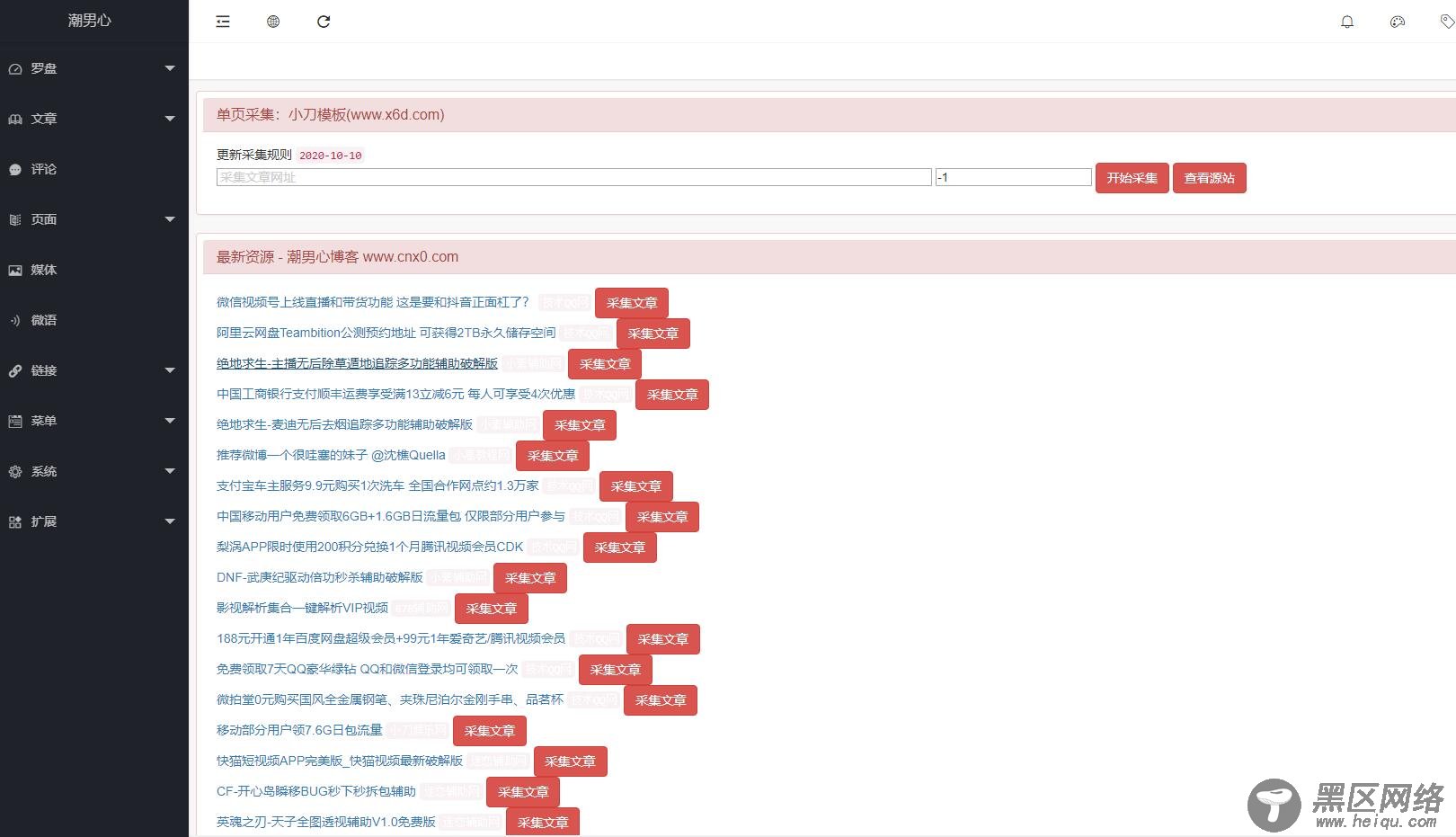
Task: Click the 页面 page icon
Action: (15, 219)
